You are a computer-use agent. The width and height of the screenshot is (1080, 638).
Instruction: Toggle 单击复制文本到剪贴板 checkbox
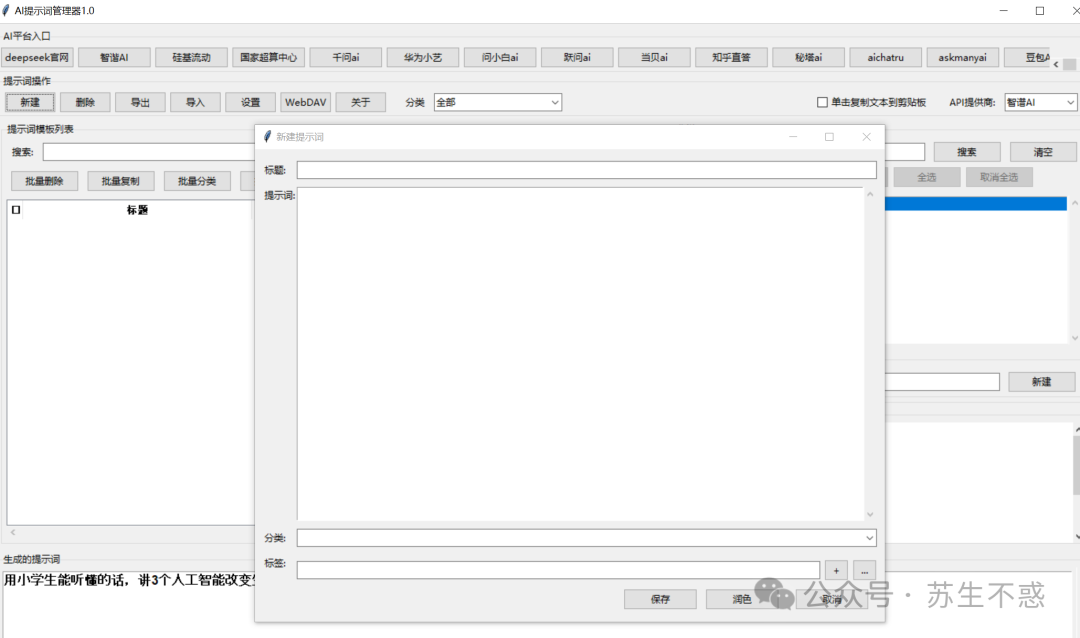(822, 102)
